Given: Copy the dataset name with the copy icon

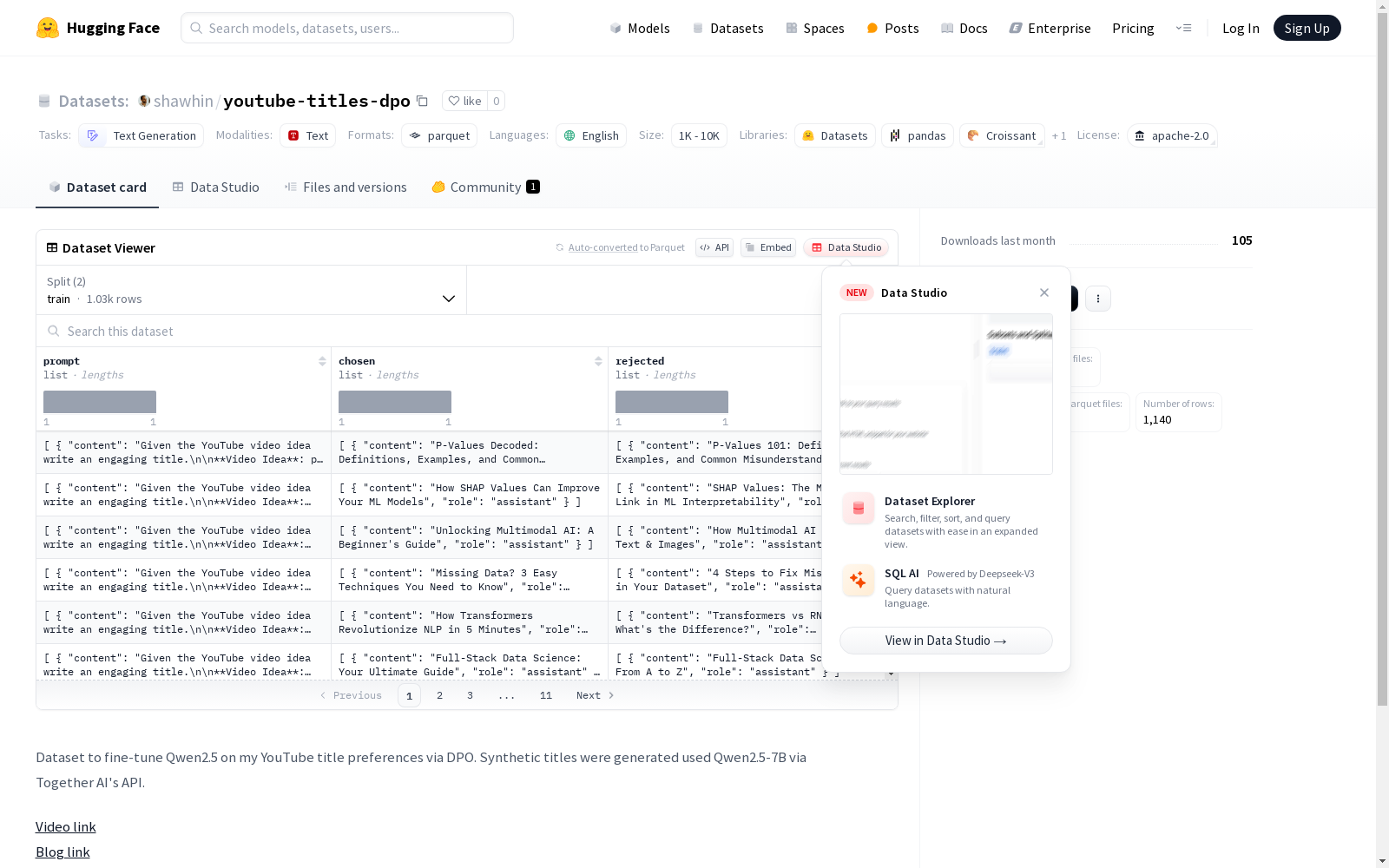Looking at the screenshot, I should click(422, 101).
